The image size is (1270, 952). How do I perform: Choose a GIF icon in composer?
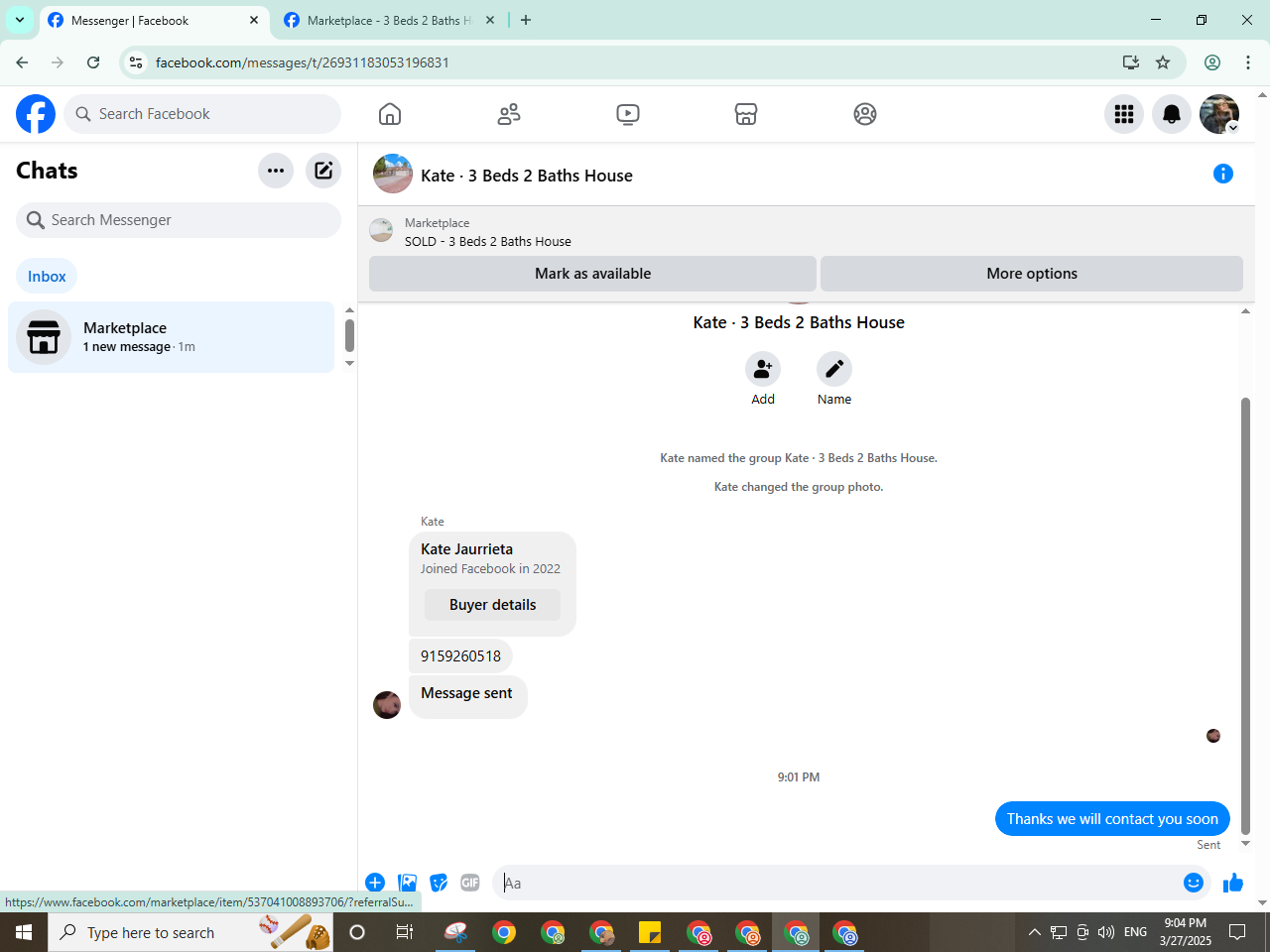470,883
